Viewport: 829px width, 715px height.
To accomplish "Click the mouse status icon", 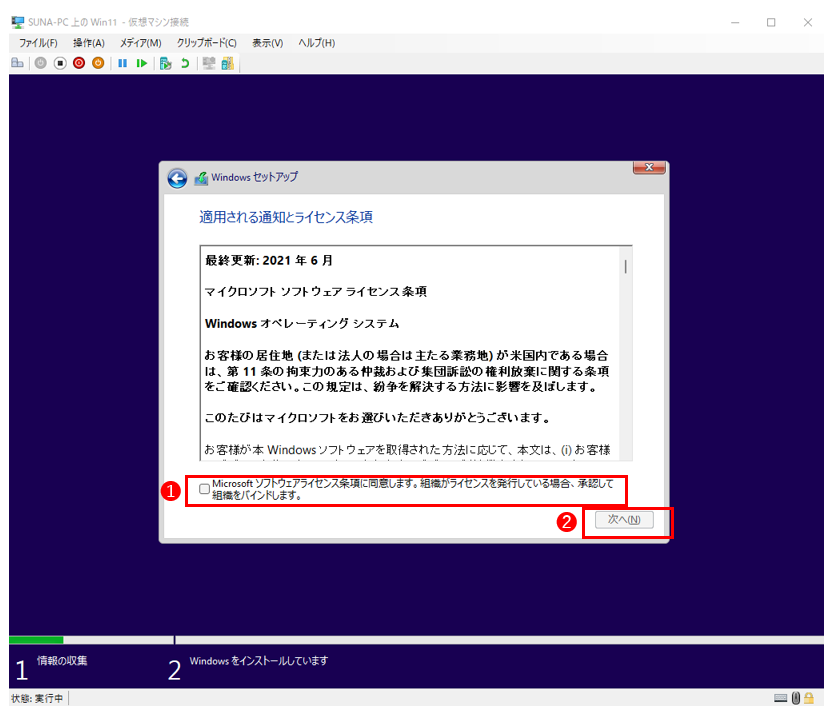I will 796,698.
